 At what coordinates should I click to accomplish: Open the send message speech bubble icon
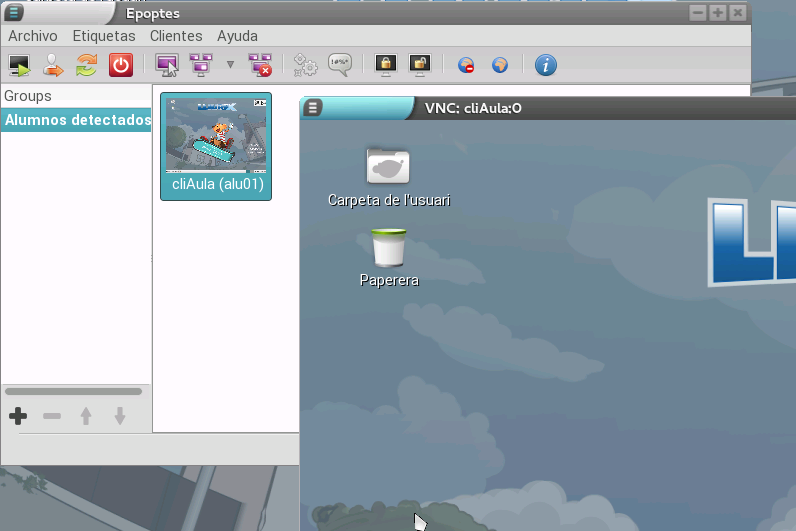[340, 66]
